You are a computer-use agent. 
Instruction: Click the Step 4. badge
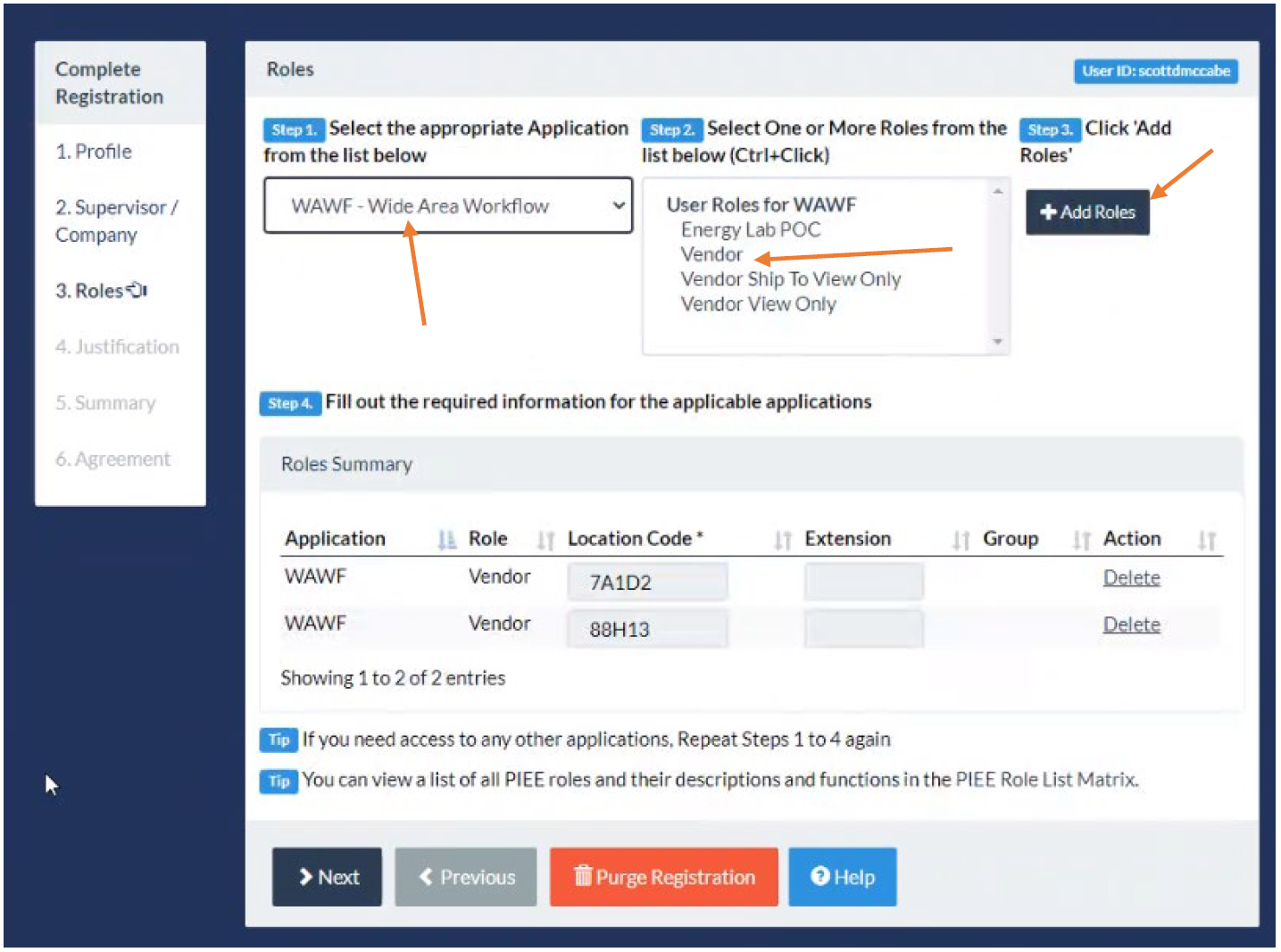click(290, 403)
